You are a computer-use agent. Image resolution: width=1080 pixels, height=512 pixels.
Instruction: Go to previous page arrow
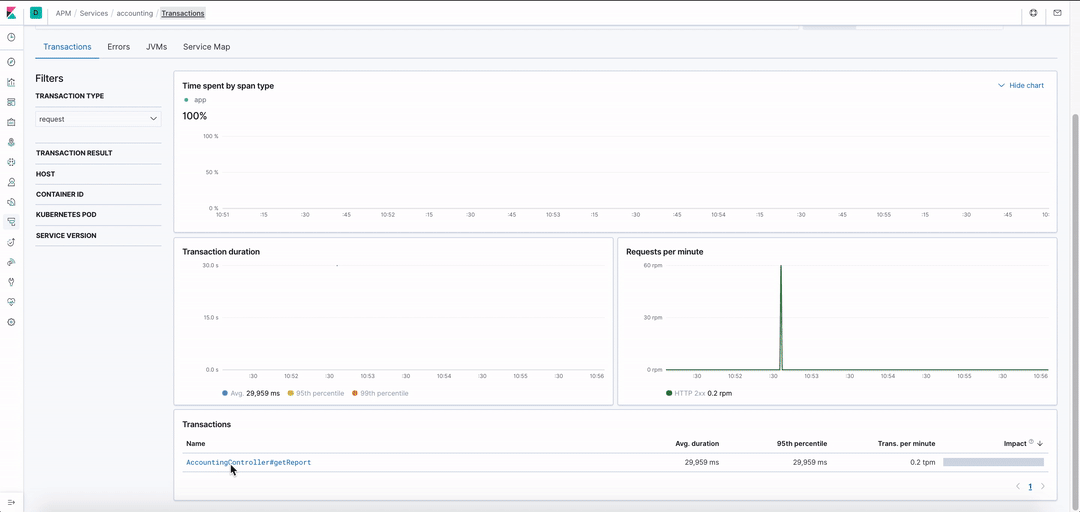(x=1018, y=487)
